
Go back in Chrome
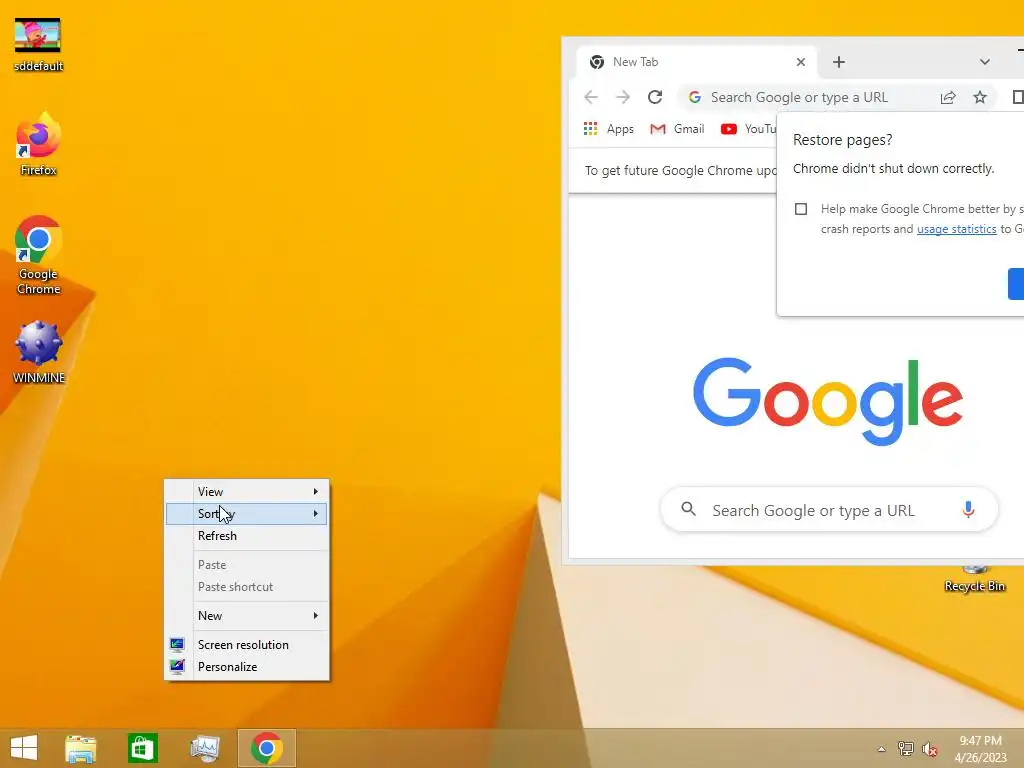(x=591, y=97)
